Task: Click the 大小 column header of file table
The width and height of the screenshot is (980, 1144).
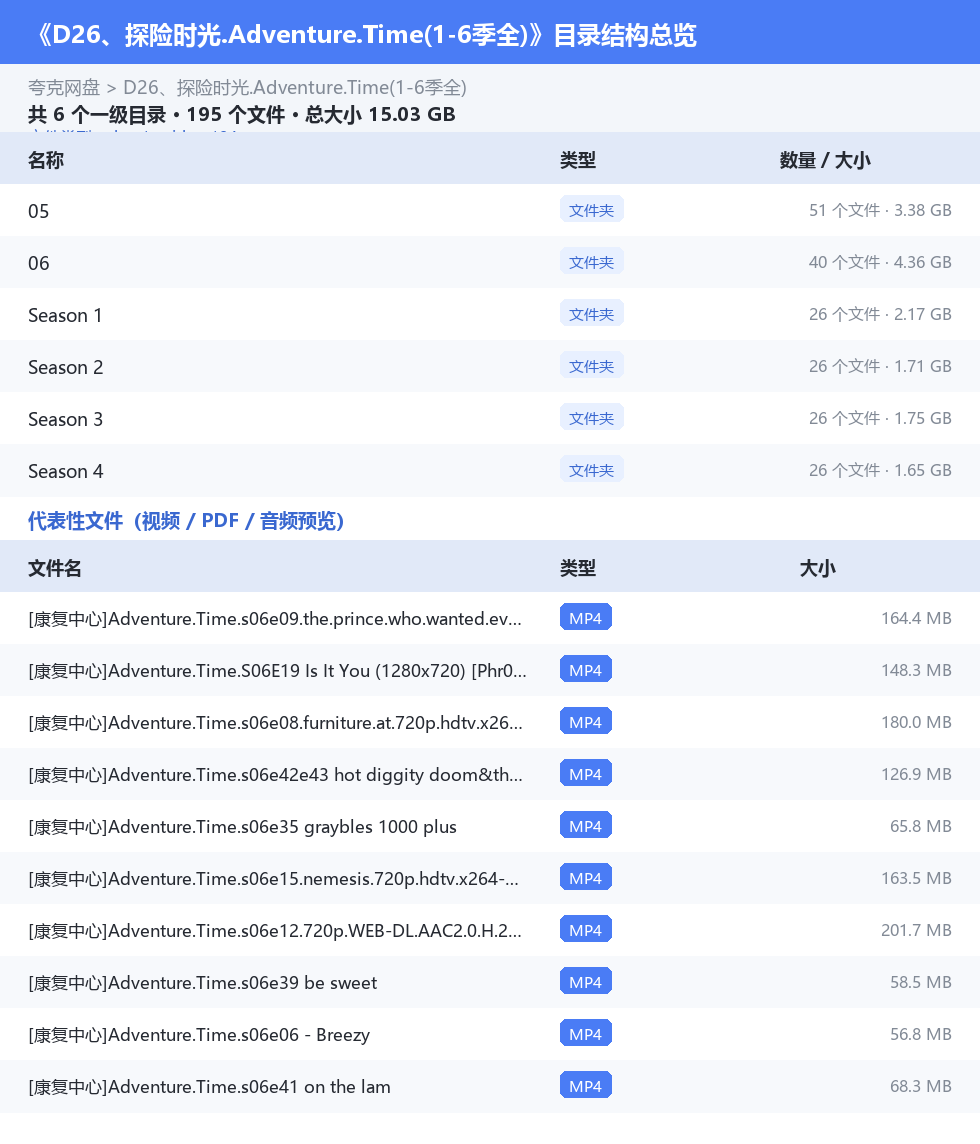Action: coord(817,568)
